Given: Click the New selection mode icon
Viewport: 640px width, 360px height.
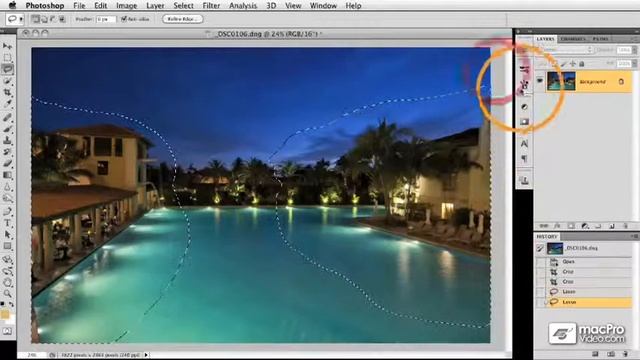Looking at the screenshot, I should point(36,19).
